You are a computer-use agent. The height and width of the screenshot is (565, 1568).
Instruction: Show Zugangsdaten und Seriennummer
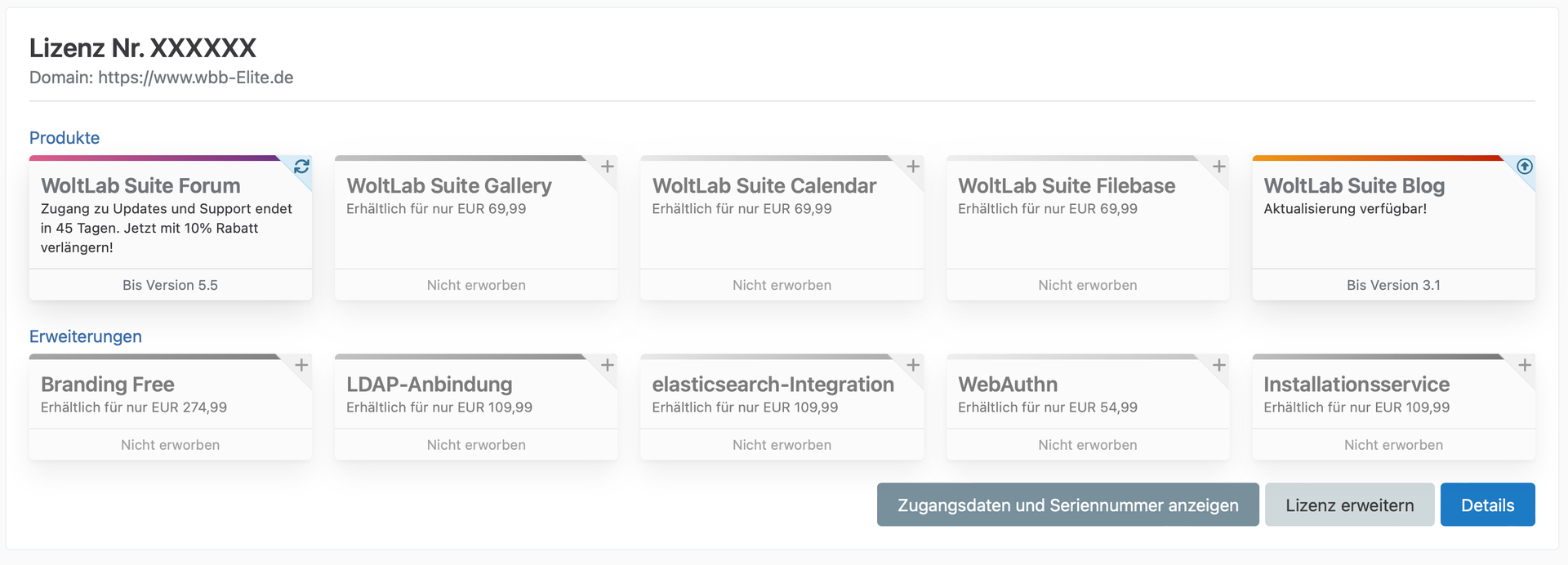click(x=1067, y=505)
